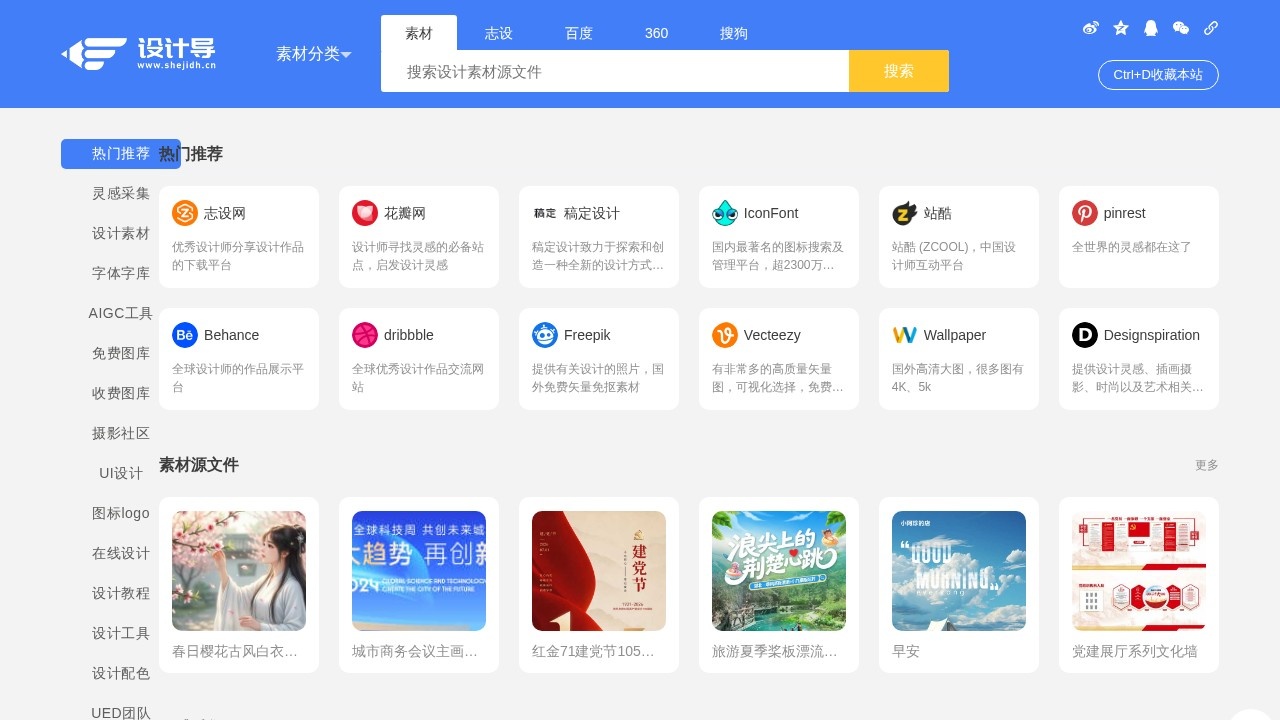Click the 更多 link beside 素材源文件
1280x720 pixels.
point(1207,465)
